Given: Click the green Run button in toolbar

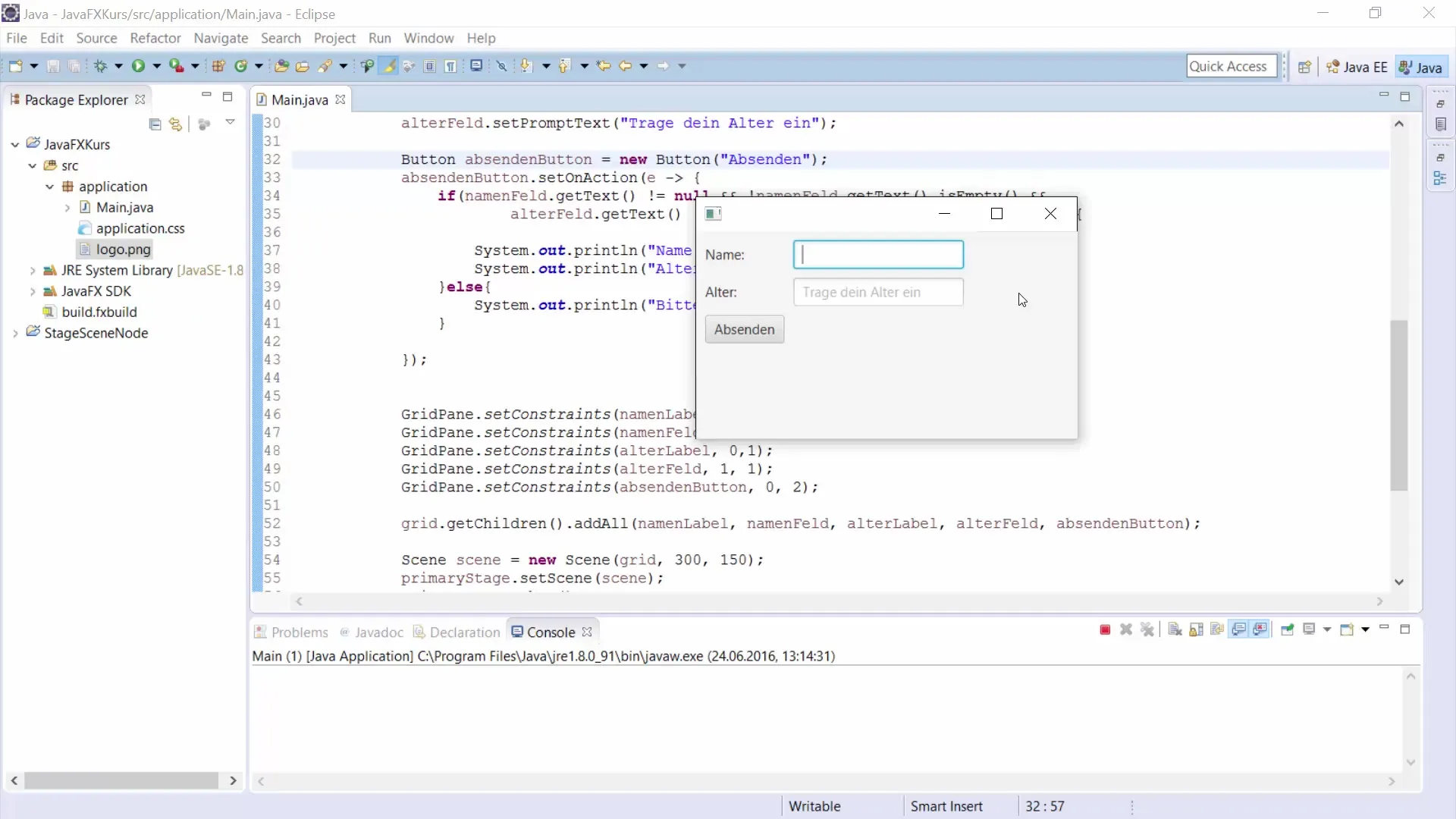Looking at the screenshot, I should (138, 66).
